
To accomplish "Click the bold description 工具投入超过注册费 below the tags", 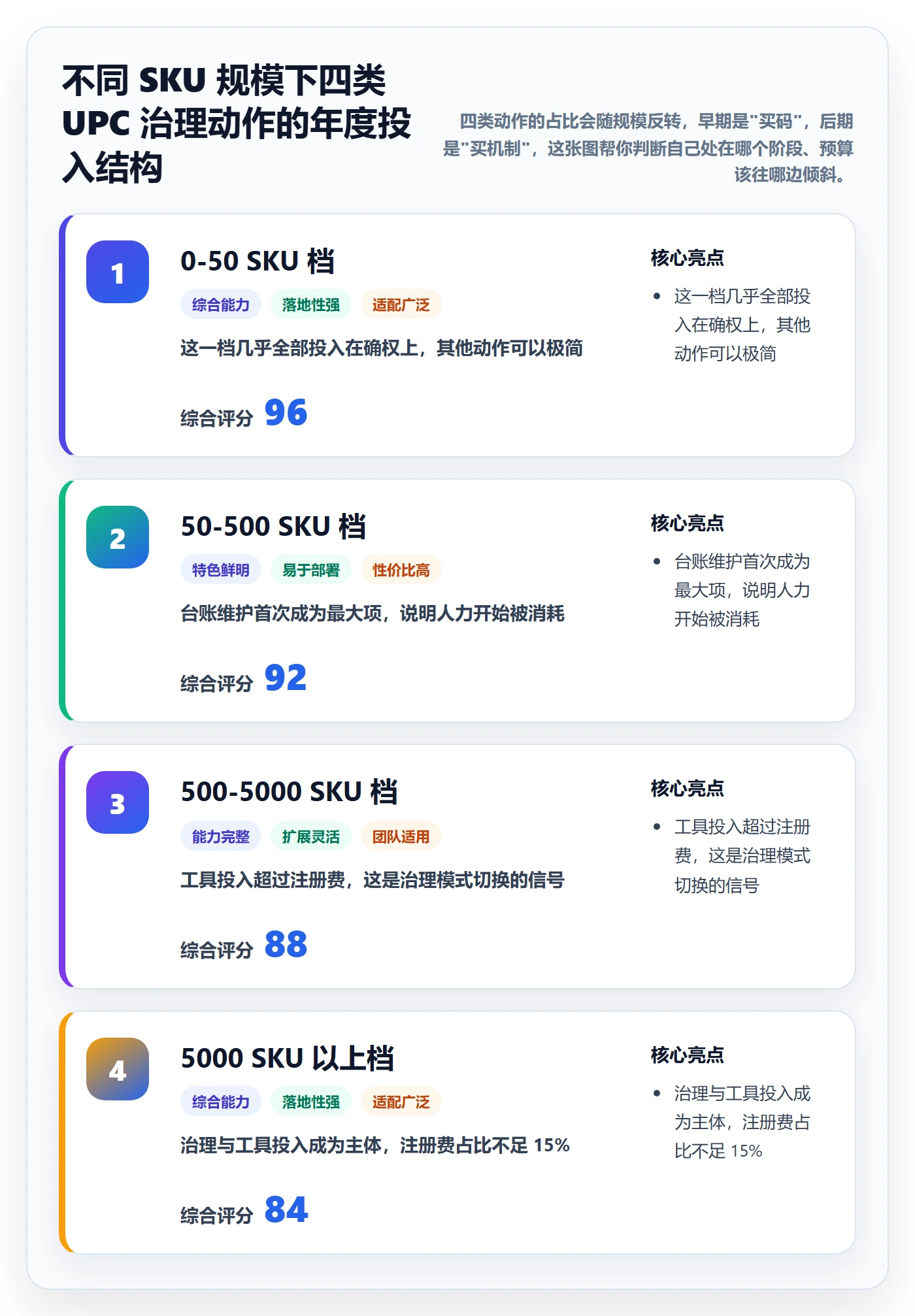I will pos(373,880).
